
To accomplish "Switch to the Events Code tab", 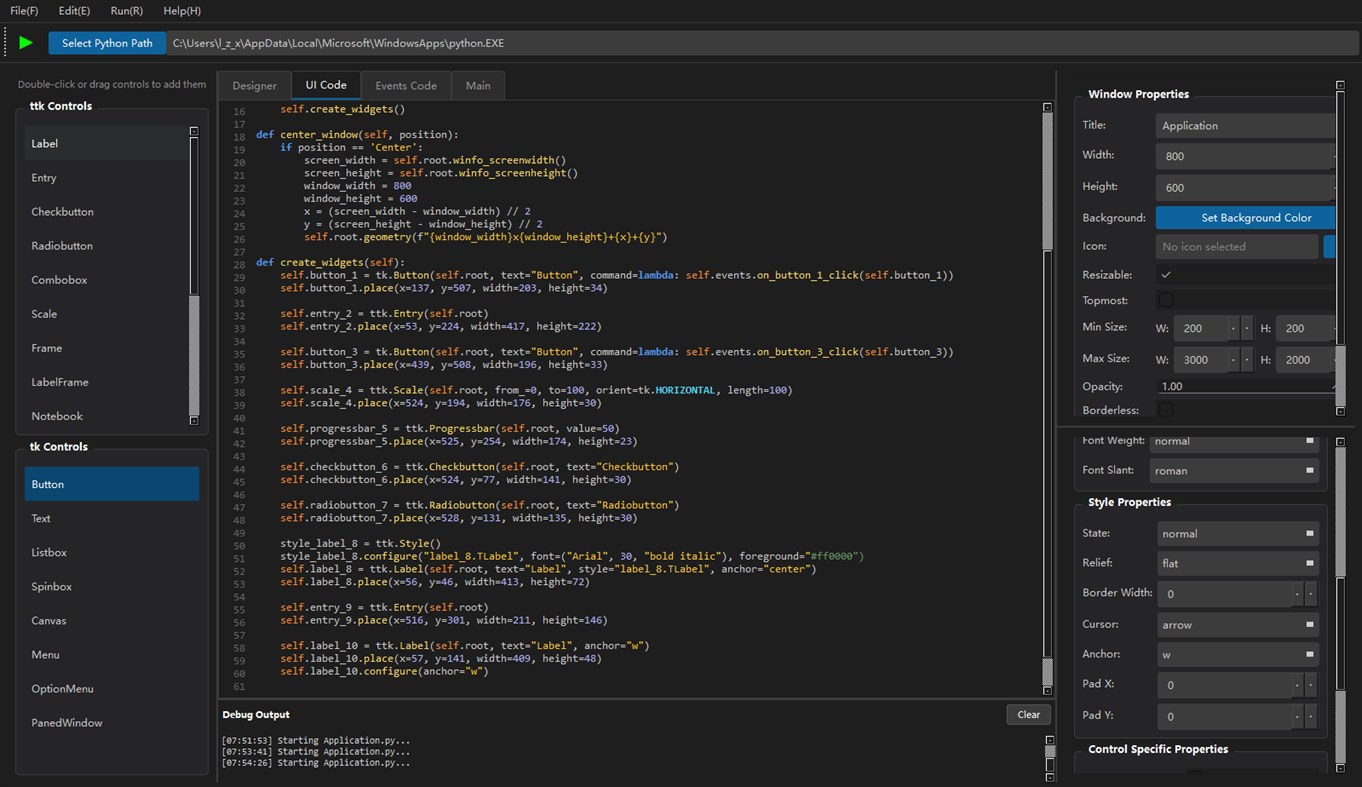I will click(406, 86).
